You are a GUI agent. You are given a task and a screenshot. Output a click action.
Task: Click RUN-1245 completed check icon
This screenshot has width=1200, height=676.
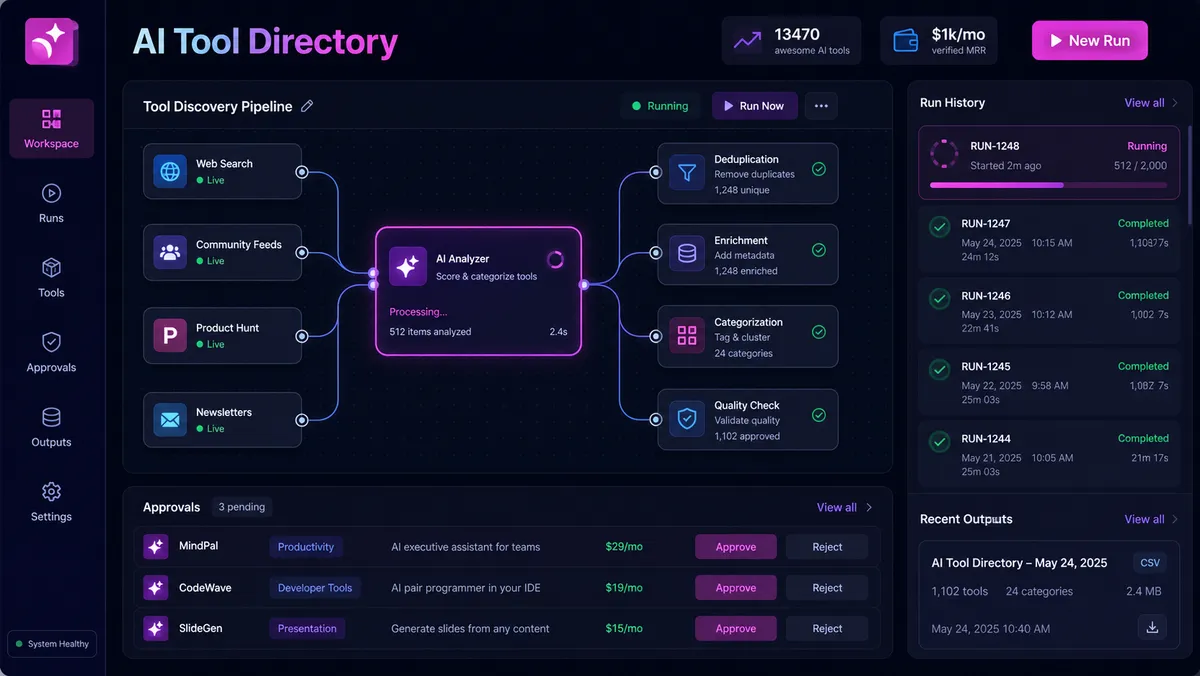point(939,370)
